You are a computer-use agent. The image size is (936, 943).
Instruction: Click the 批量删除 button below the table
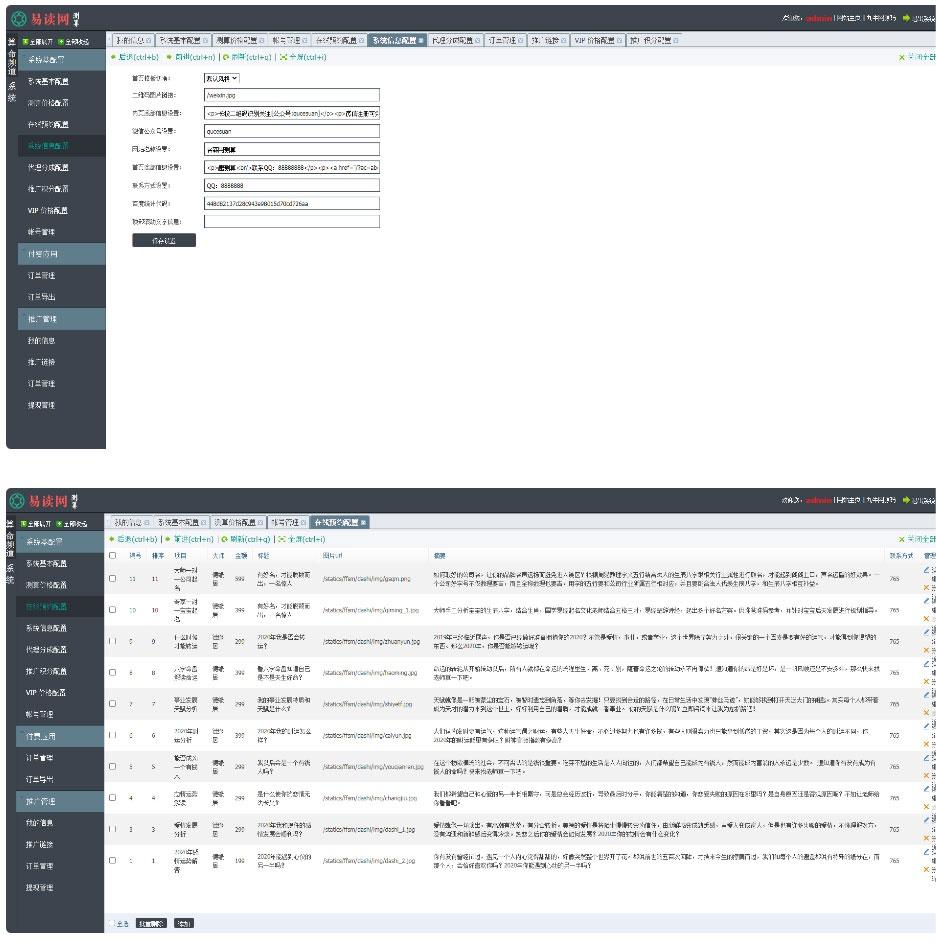point(151,923)
